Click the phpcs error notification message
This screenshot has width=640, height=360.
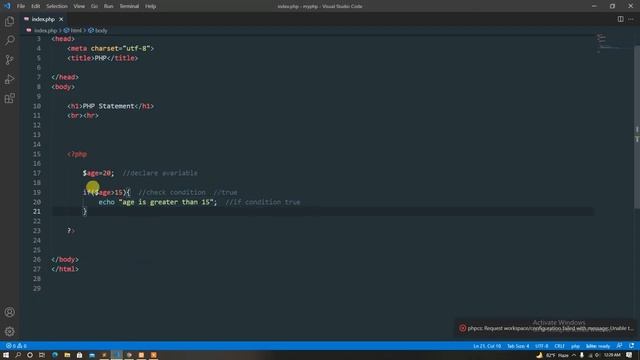[x=551, y=328]
